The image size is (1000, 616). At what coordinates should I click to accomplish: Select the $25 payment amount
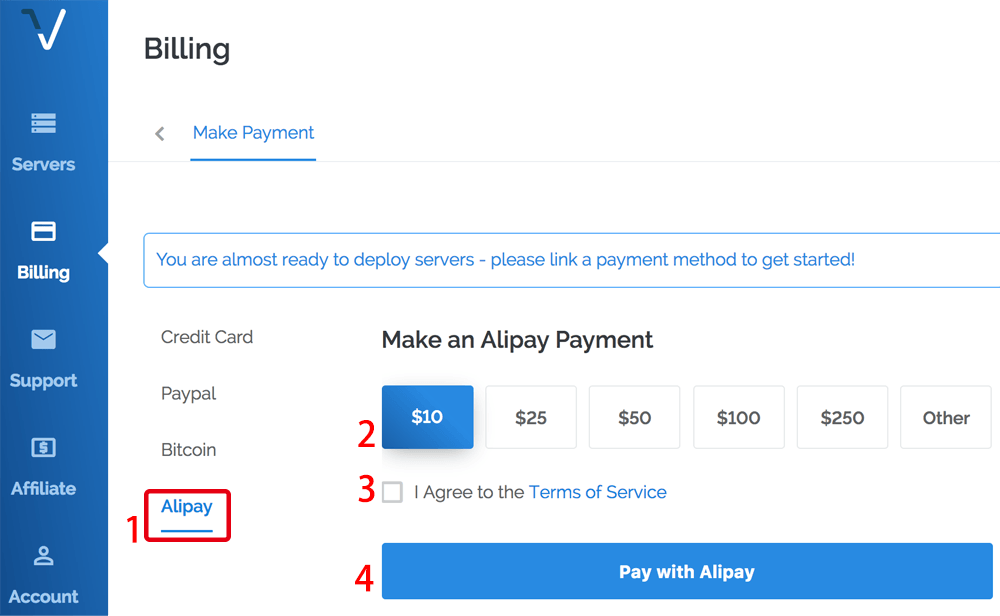pos(531,418)
